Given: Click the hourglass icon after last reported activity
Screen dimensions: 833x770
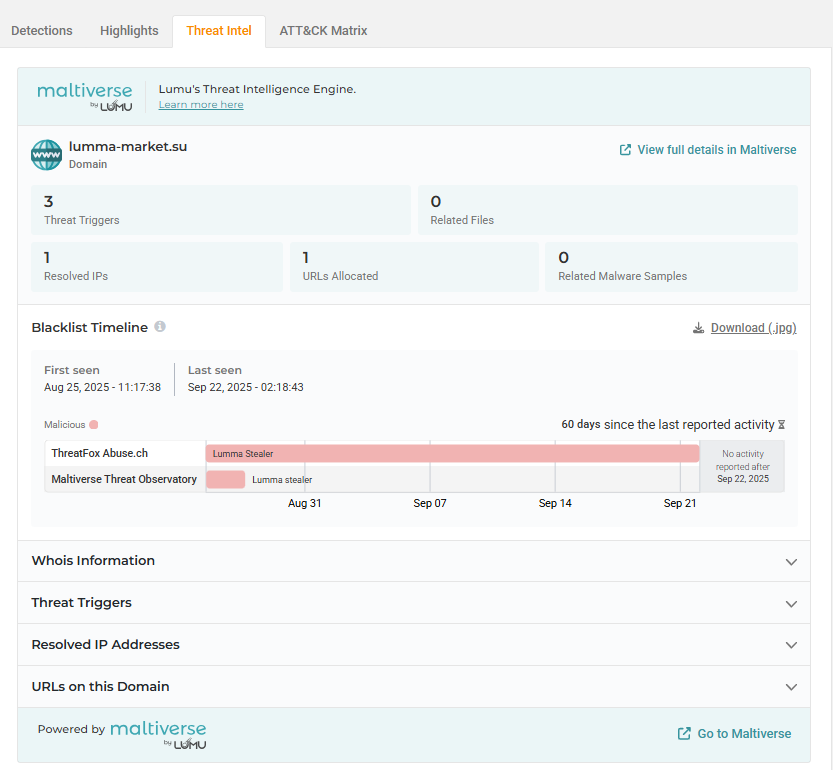Looking at the screenshot, I should pyautogui.click(x=781, y=425).
